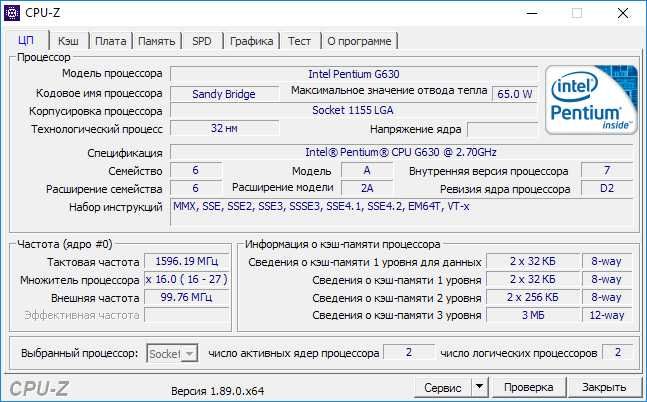This screenshot has height=402, width=647.
Task: Click the logical processors count 2
Action: click(x=617, y=352)
